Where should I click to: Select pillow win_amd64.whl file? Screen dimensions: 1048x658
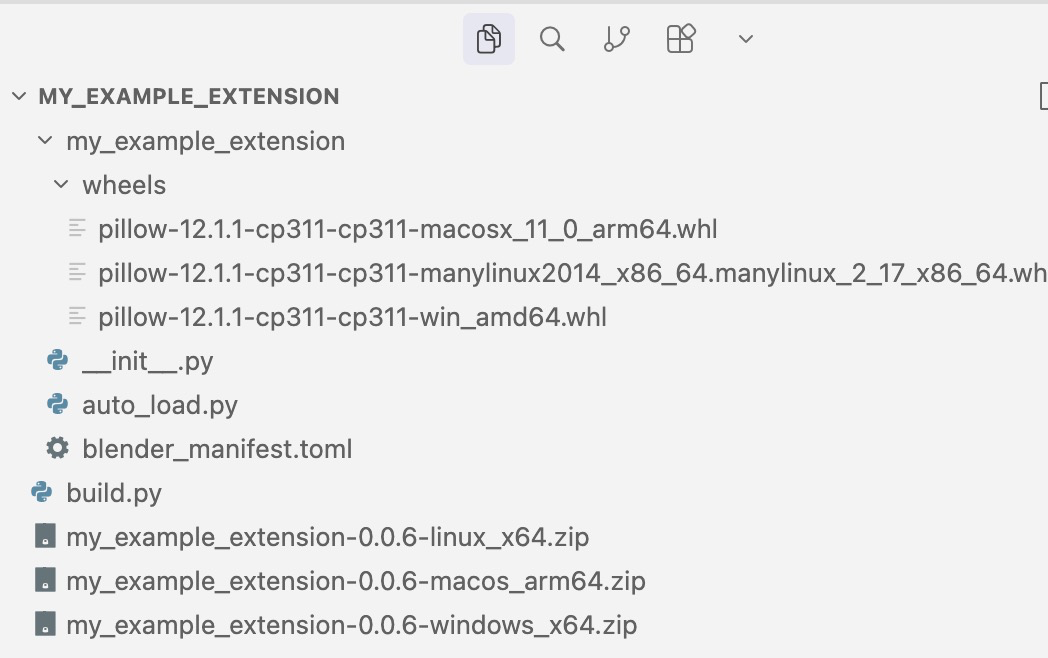[x=352, y=317]
